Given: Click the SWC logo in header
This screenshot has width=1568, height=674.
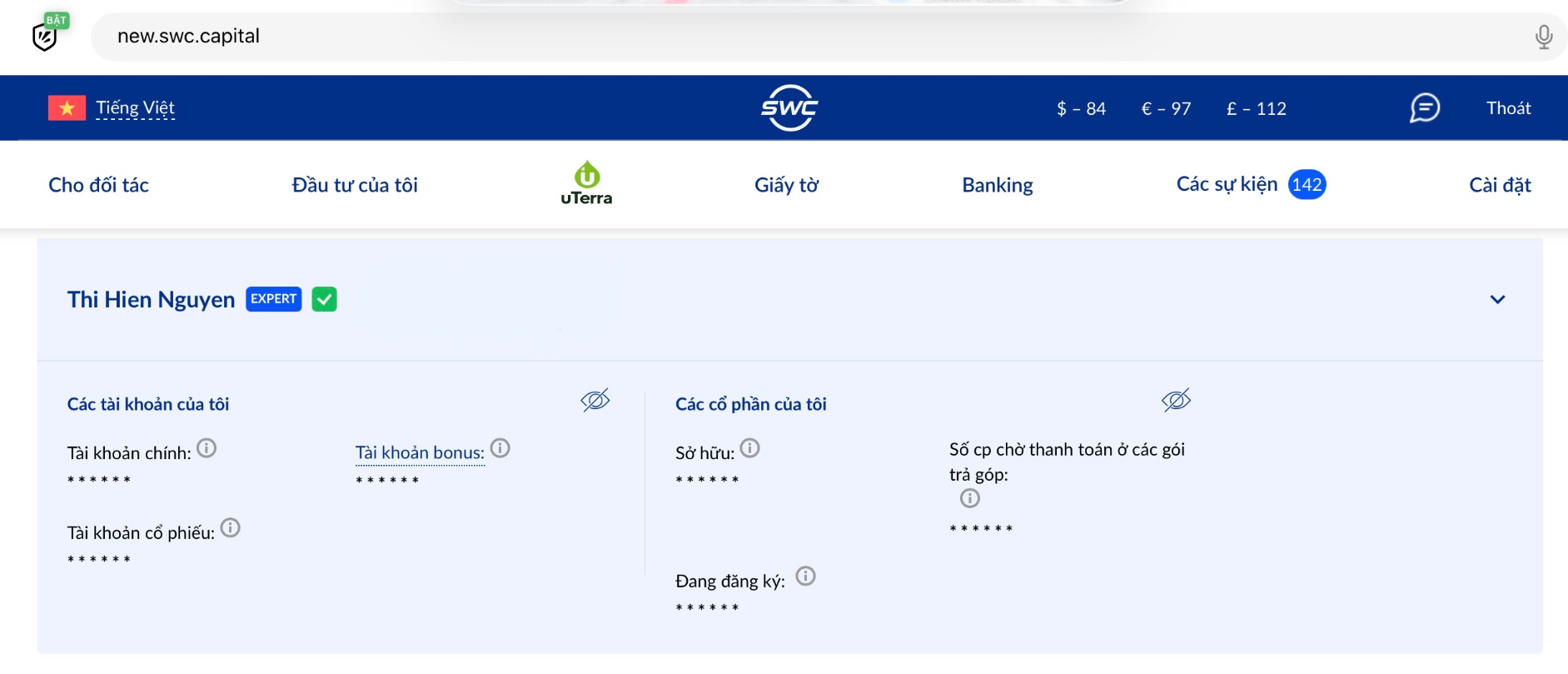Looking at the screenshot, I should pyautogui.click(x=789, y=108).
